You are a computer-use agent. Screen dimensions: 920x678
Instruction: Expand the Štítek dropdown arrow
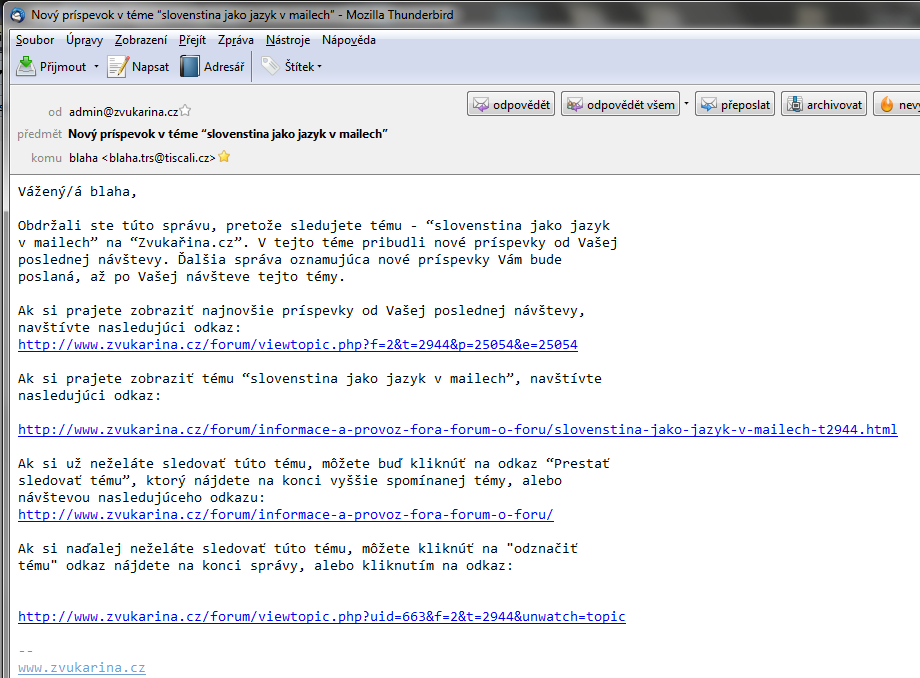(319, 67)
